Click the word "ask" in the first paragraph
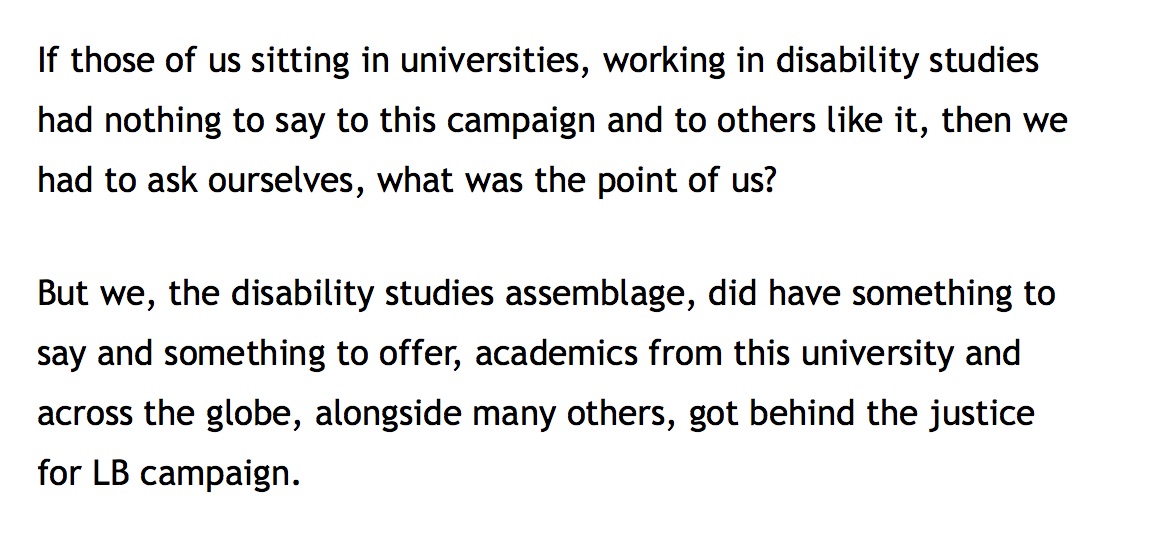Viewport: 1162px width, 544px height. coord(153,183)
